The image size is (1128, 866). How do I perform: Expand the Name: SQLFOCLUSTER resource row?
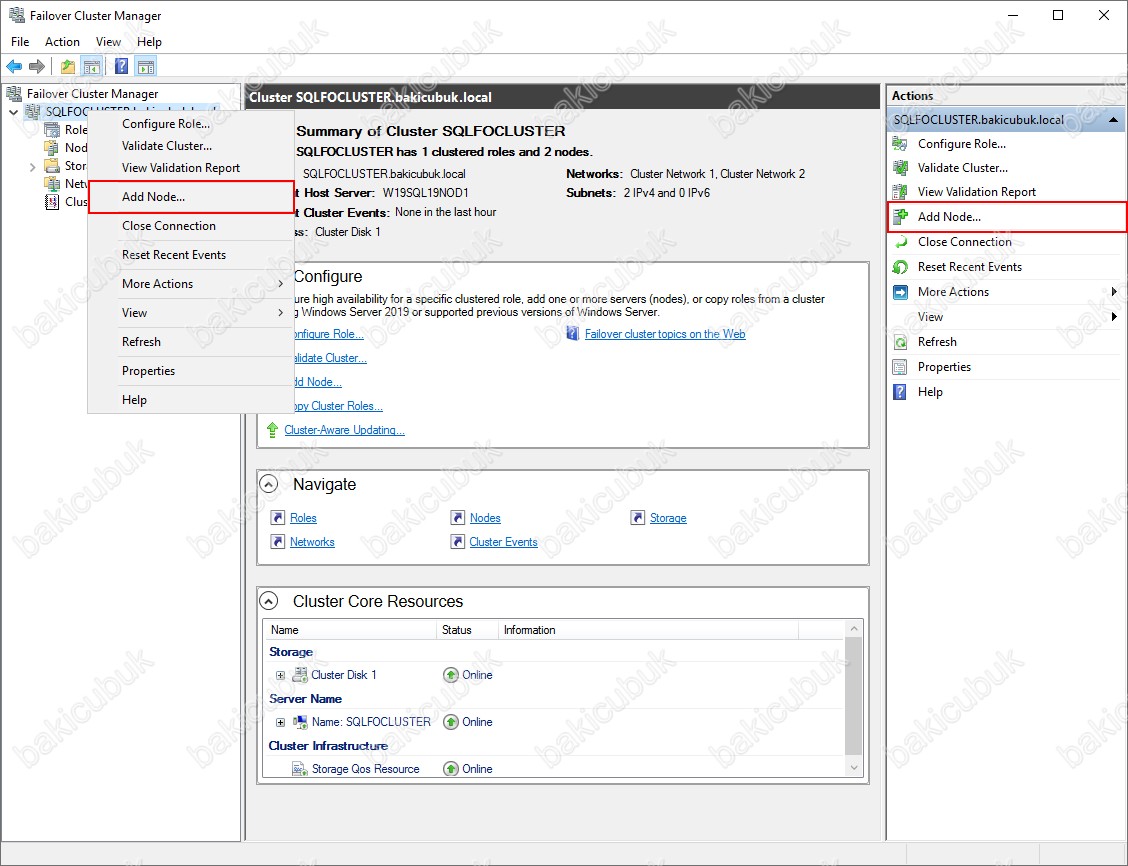(281, 722)
